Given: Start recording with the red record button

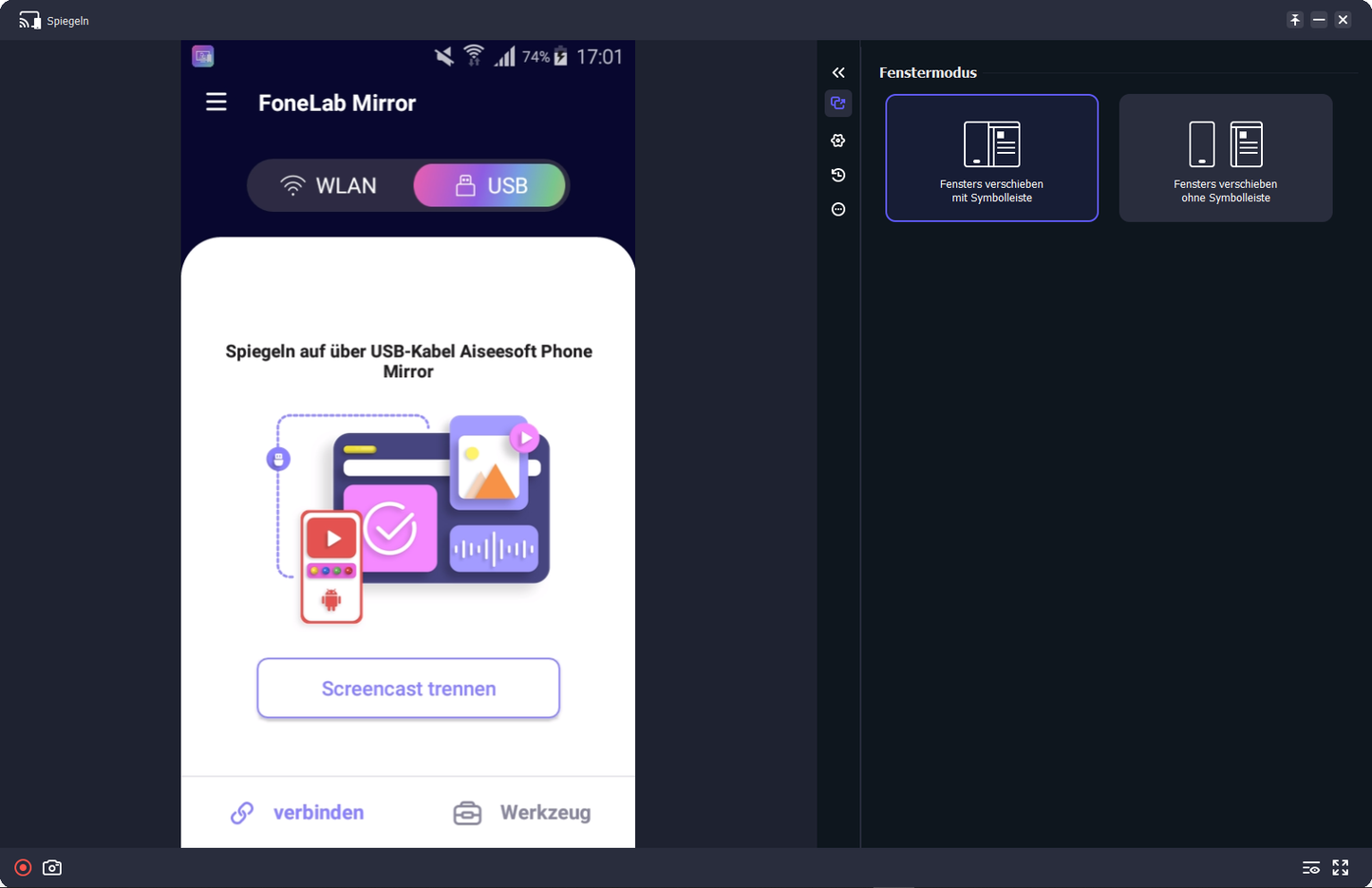Looking at the screenshot, I should [x=23, y=867].
